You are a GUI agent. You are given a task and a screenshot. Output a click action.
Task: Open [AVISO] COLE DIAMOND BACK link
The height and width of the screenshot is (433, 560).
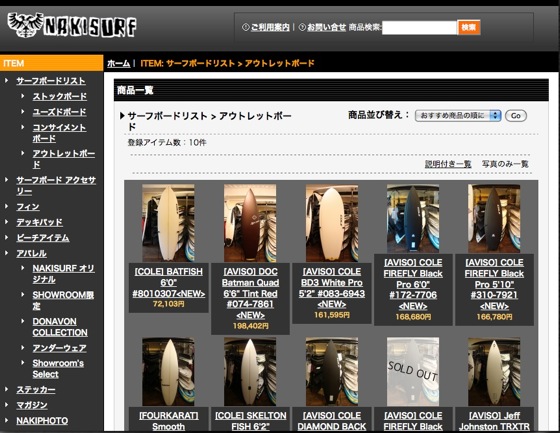coord(332,421)
